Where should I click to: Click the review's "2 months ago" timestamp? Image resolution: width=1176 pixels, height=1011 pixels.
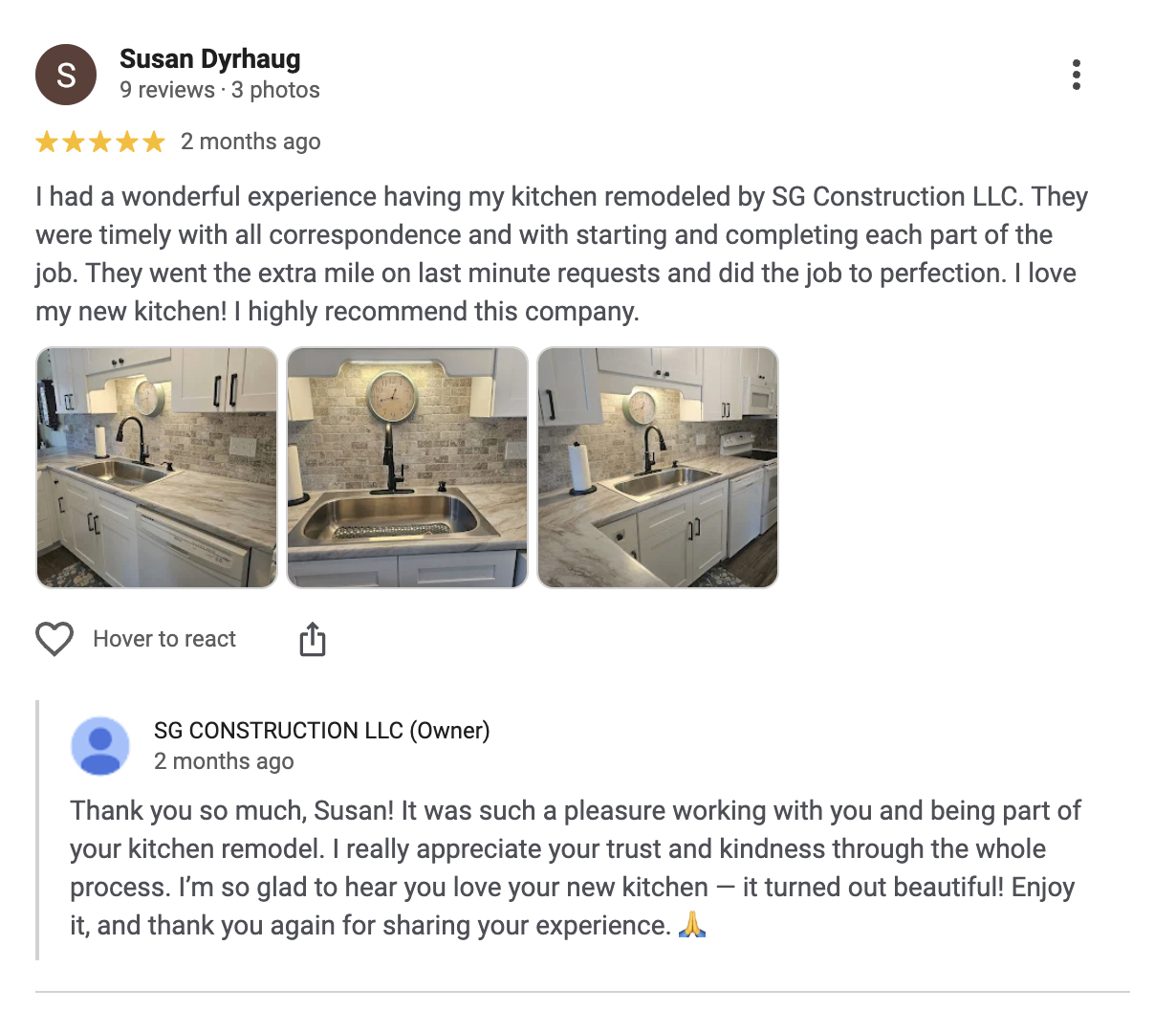[250, 142]
